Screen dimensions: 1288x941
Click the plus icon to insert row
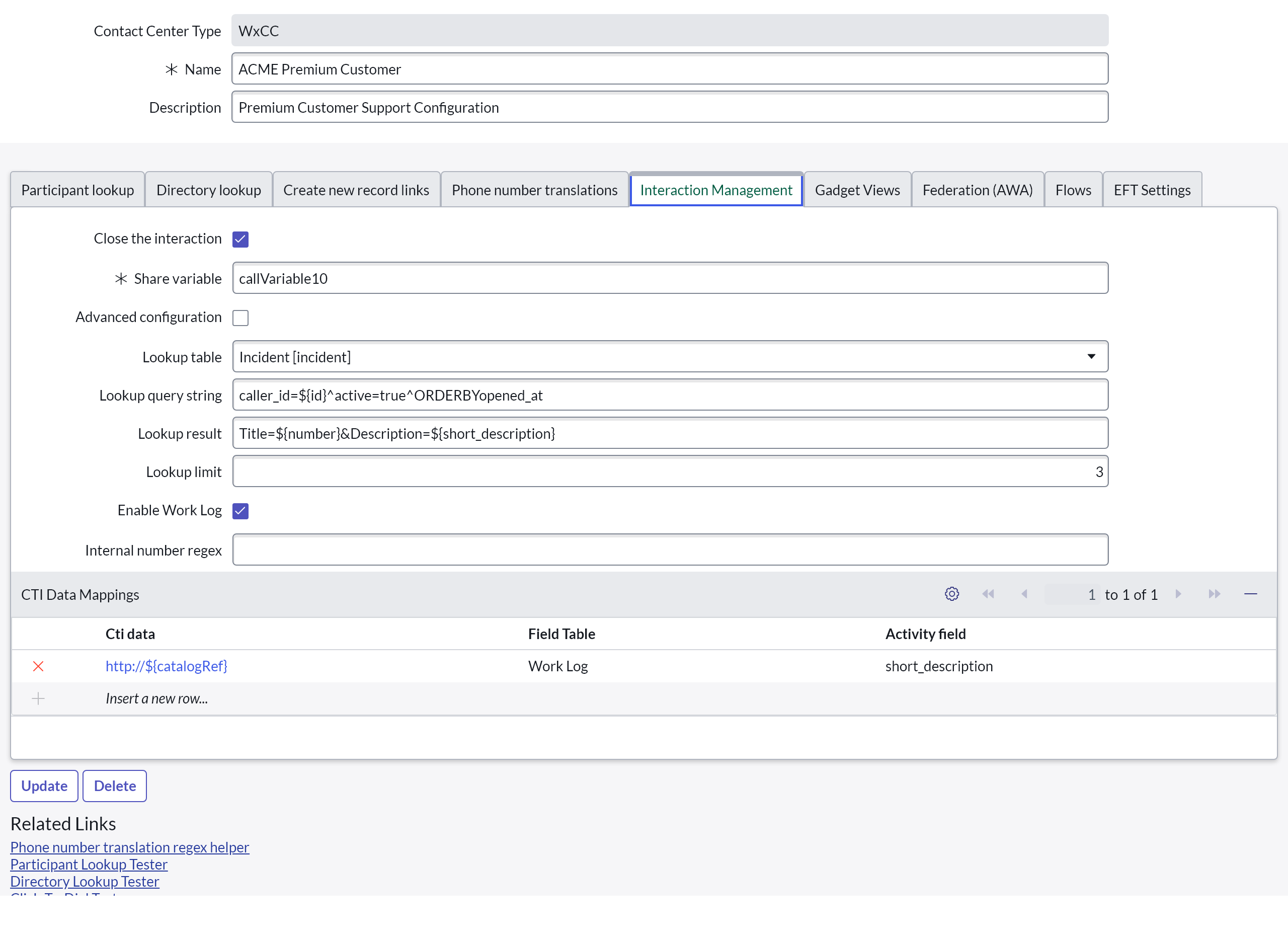38,698
